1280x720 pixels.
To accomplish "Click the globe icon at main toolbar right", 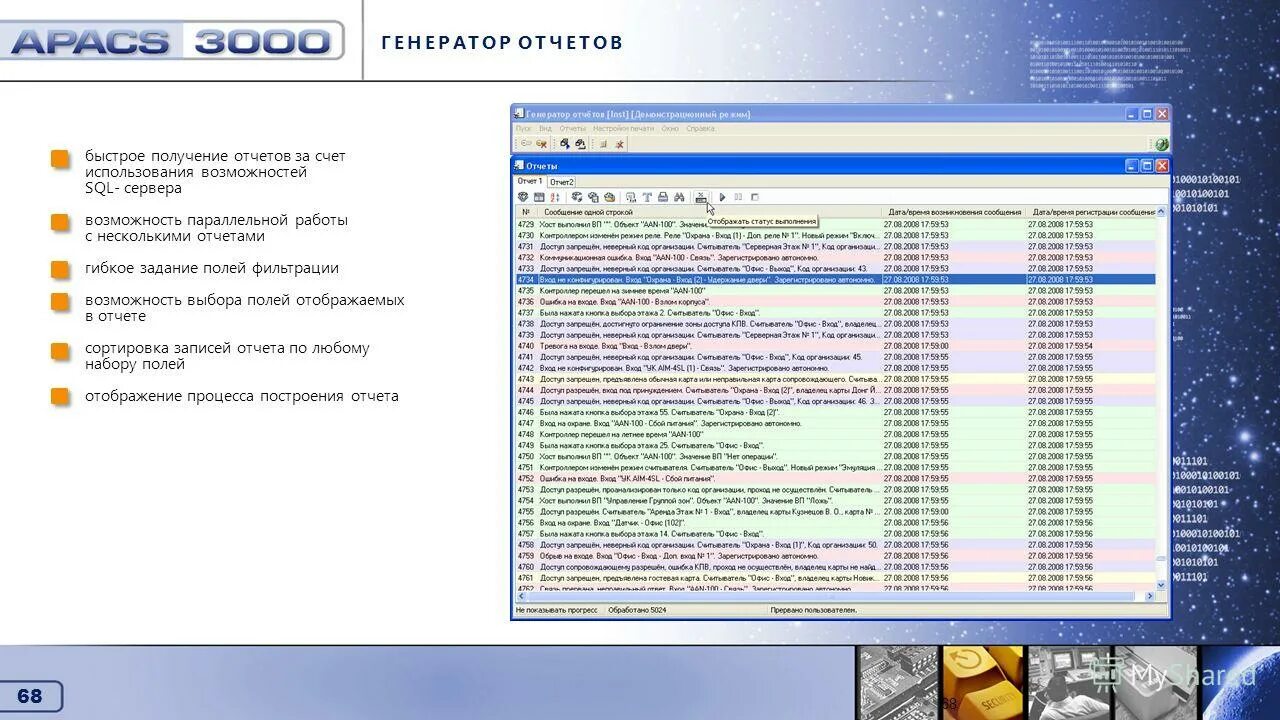I will pos(1162,144).
